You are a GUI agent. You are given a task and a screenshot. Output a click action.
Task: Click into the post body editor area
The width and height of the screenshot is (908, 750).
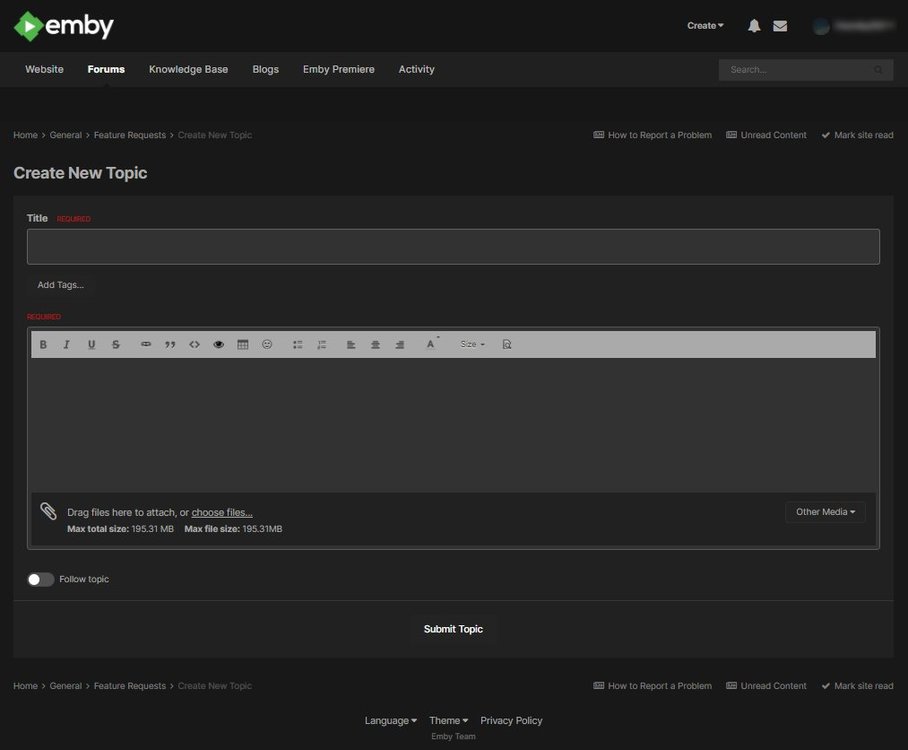pos(453,425)
